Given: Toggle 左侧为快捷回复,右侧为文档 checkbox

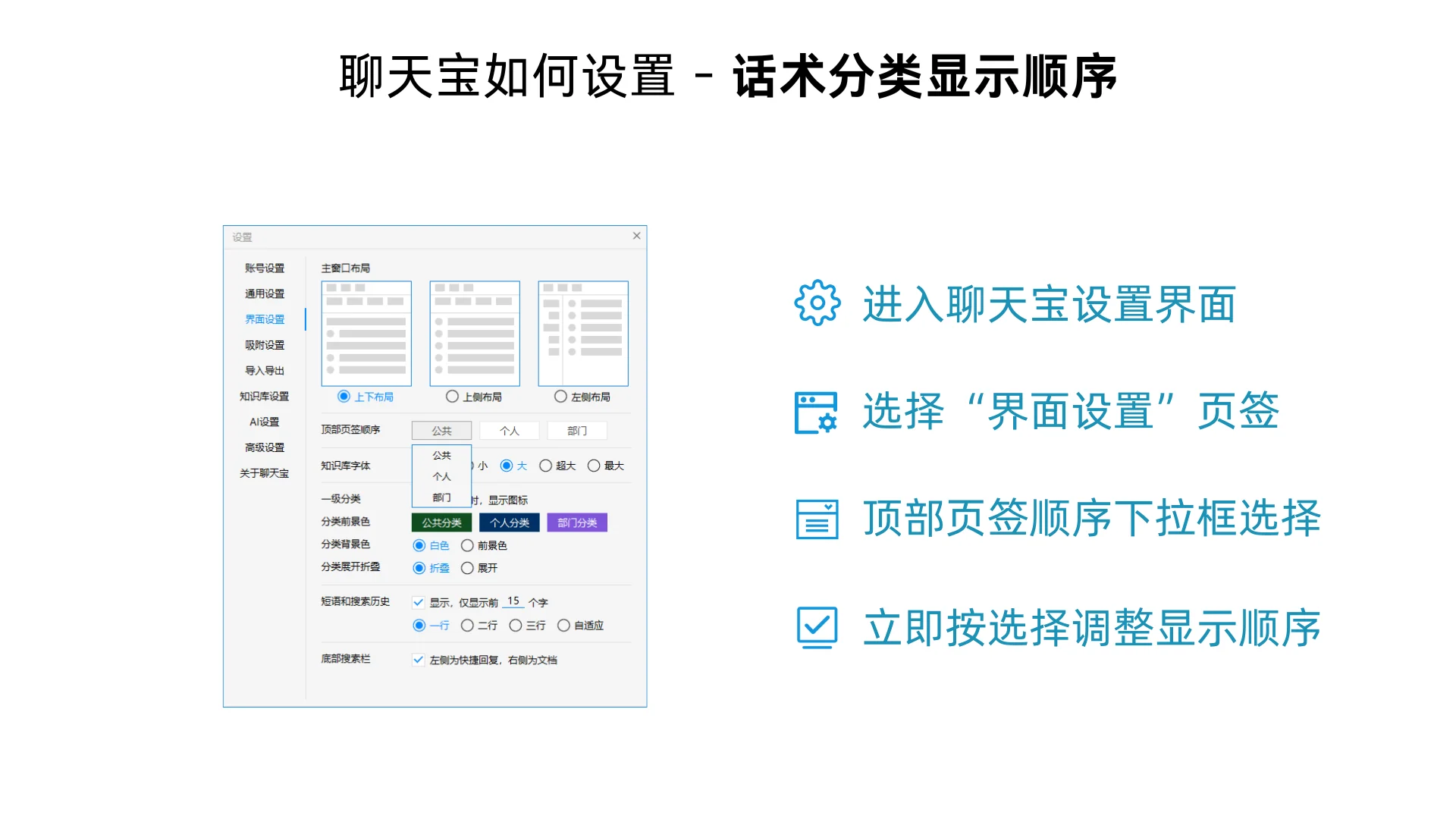Looking at the screenshot, I should (x=418, y=660).
